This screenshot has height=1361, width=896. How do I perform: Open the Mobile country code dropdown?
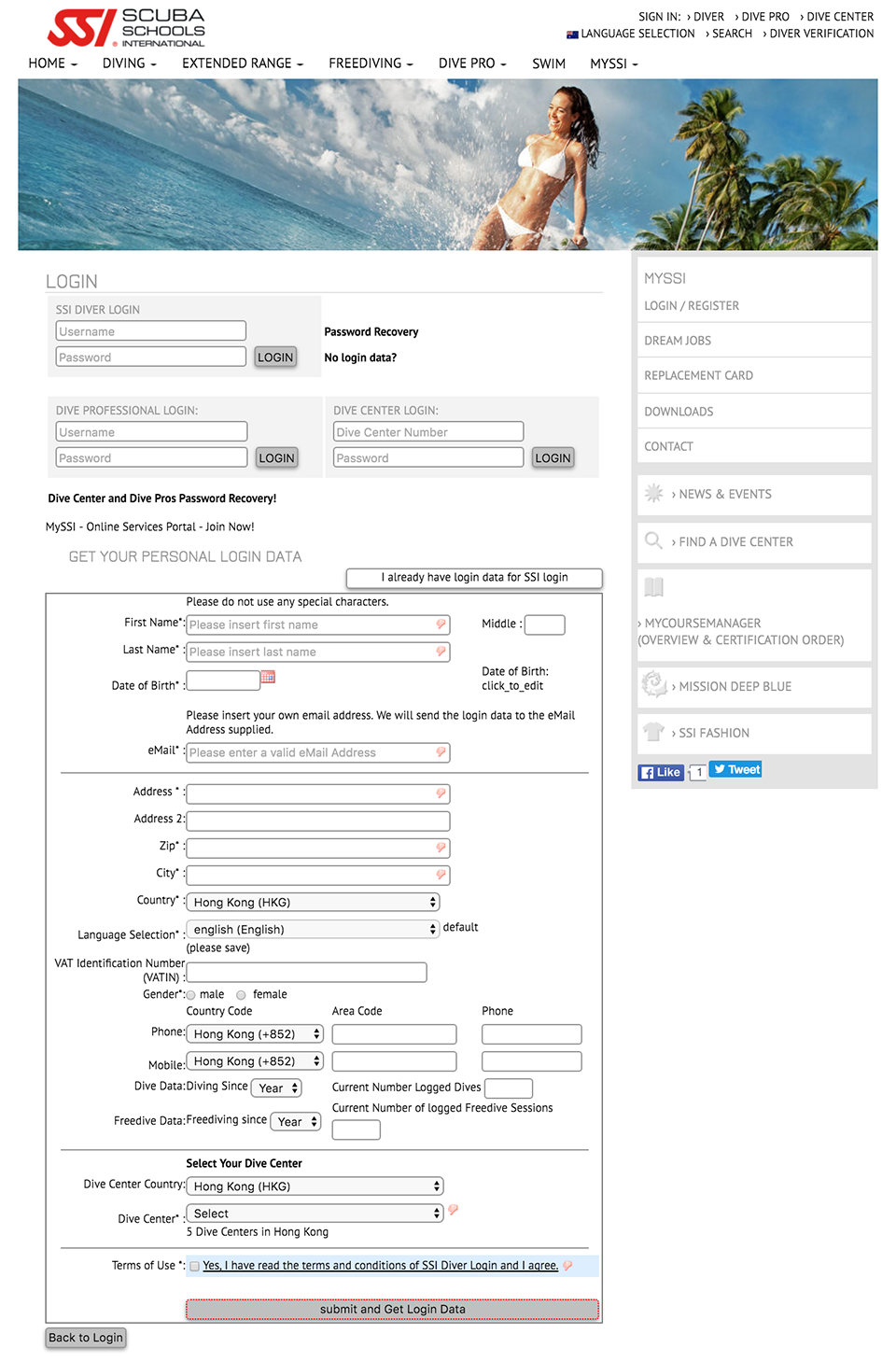click(255, 1060)
